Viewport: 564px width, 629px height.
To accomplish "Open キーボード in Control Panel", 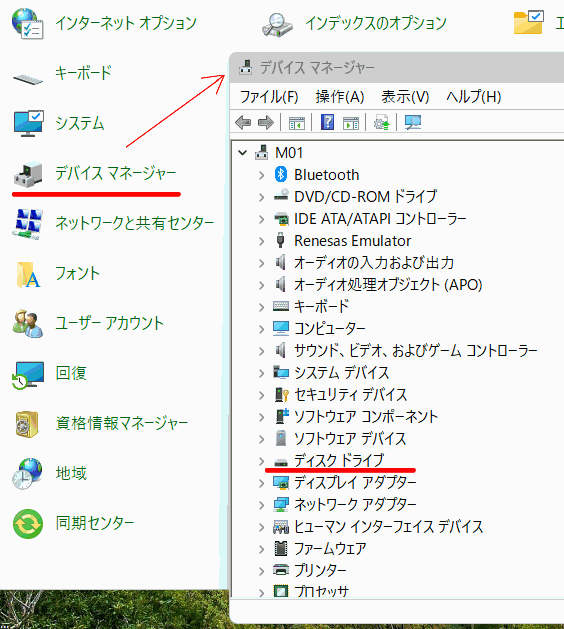I will point(83,73).
